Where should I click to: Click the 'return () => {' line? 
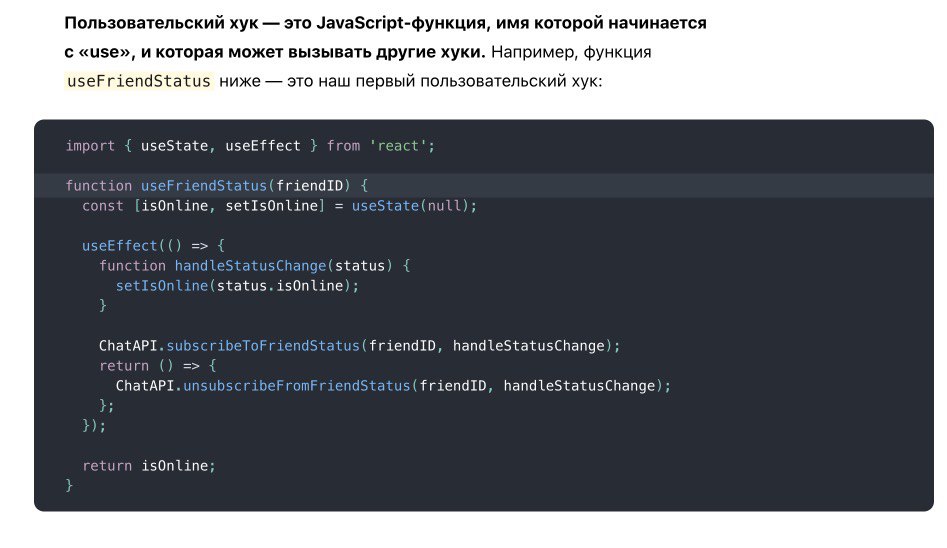tap(158, 366)
